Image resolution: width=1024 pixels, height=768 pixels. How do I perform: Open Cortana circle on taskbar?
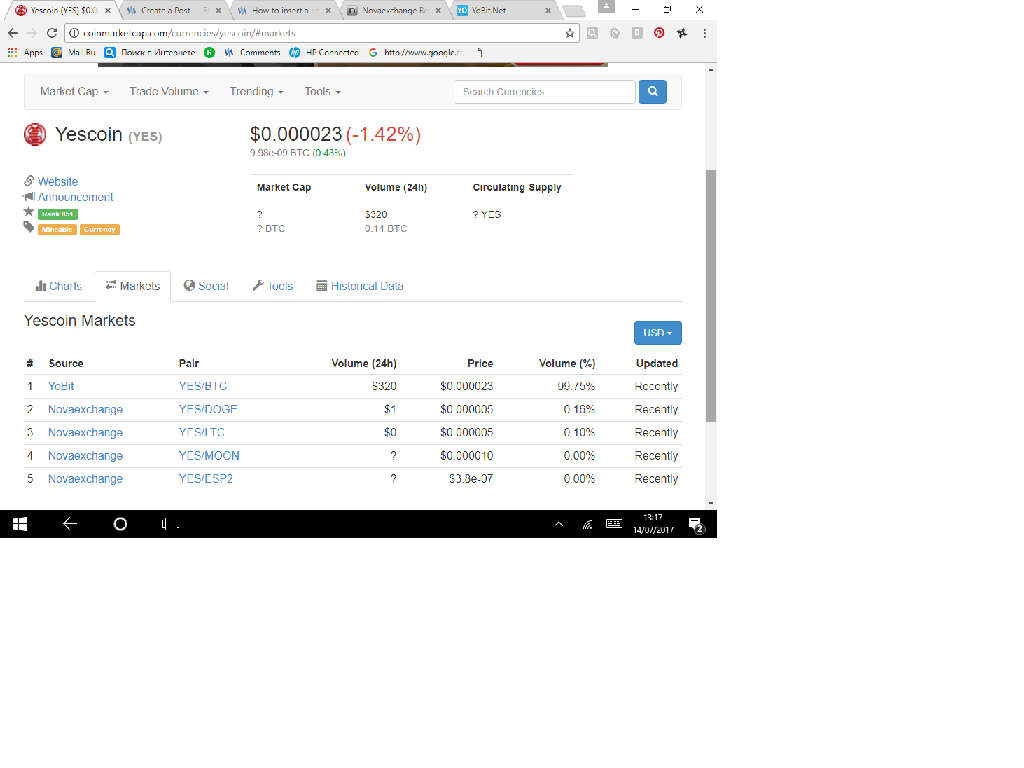(120, 524)
